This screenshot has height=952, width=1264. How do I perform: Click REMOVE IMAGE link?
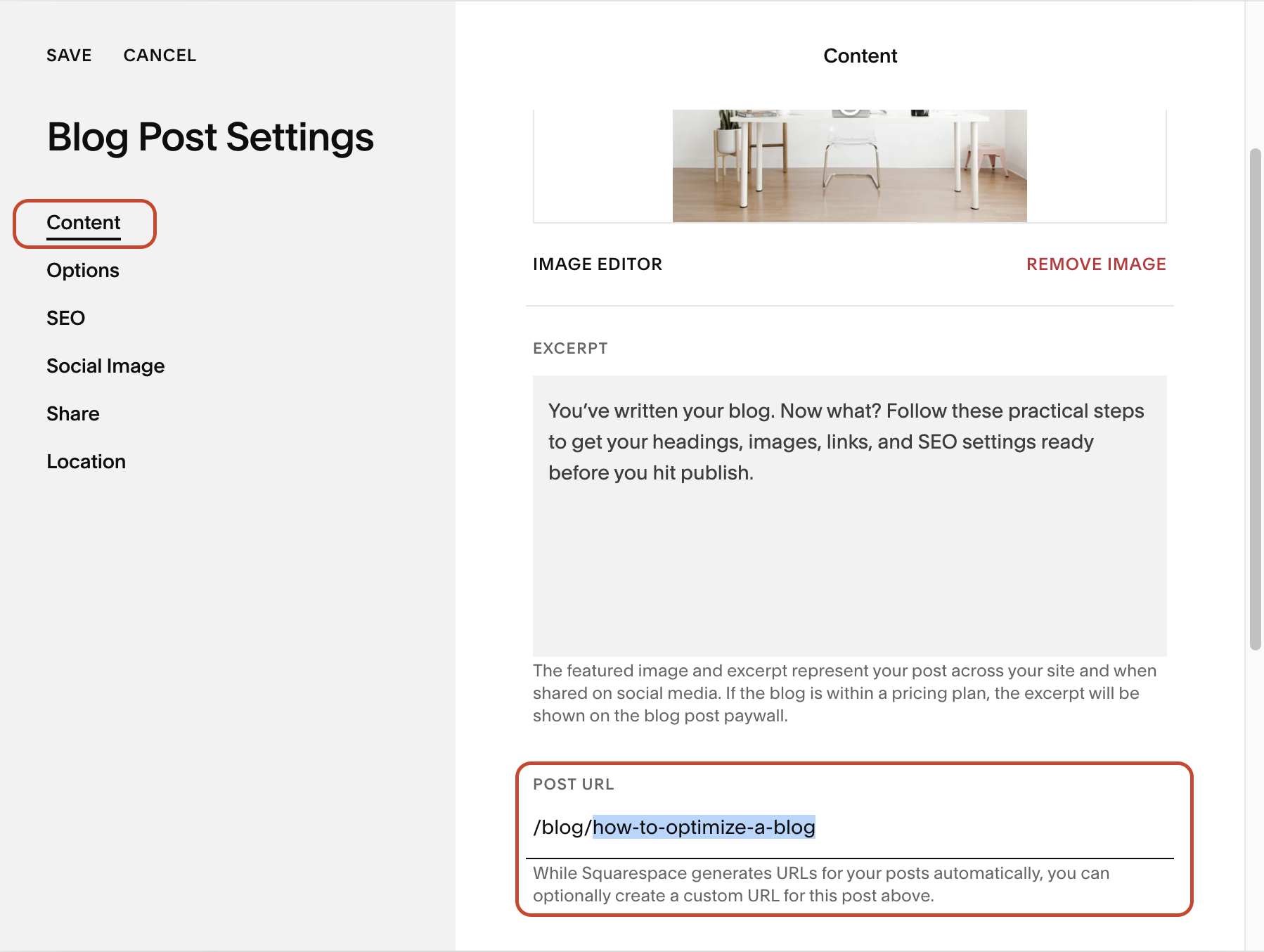[1096, 264]
